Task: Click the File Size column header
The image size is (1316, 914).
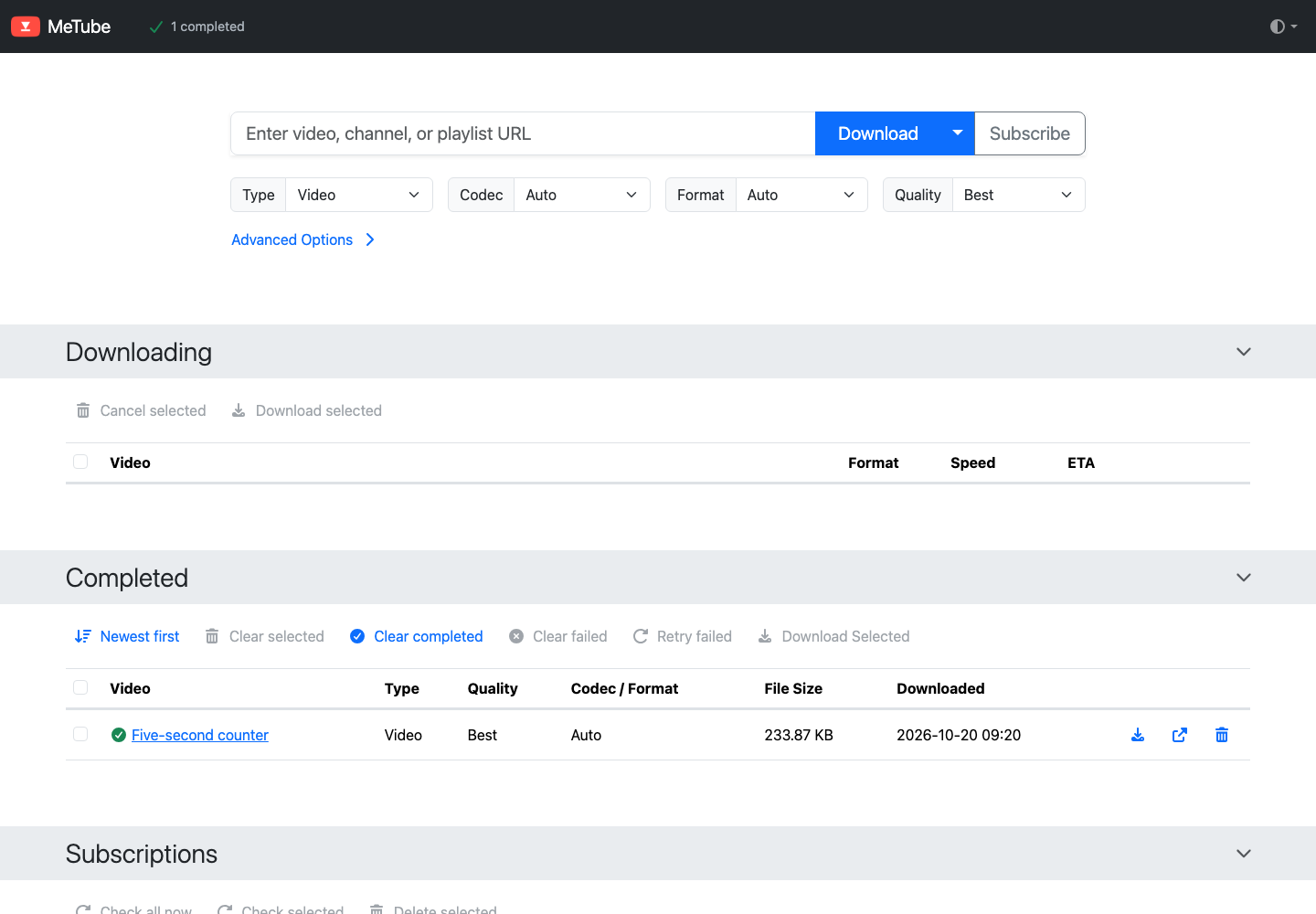Action: pos(793,688)
